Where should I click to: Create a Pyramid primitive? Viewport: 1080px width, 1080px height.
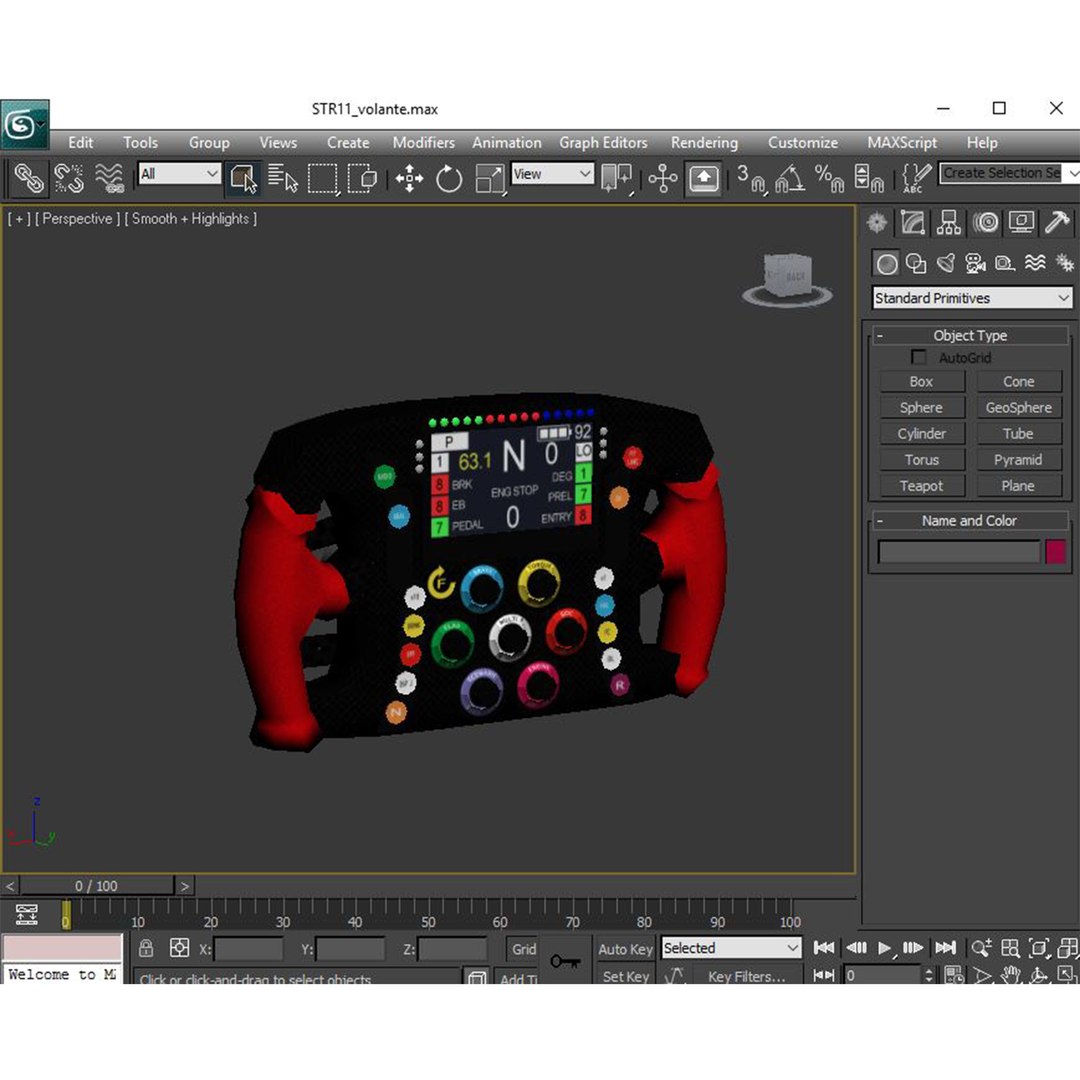(1019, 460)
